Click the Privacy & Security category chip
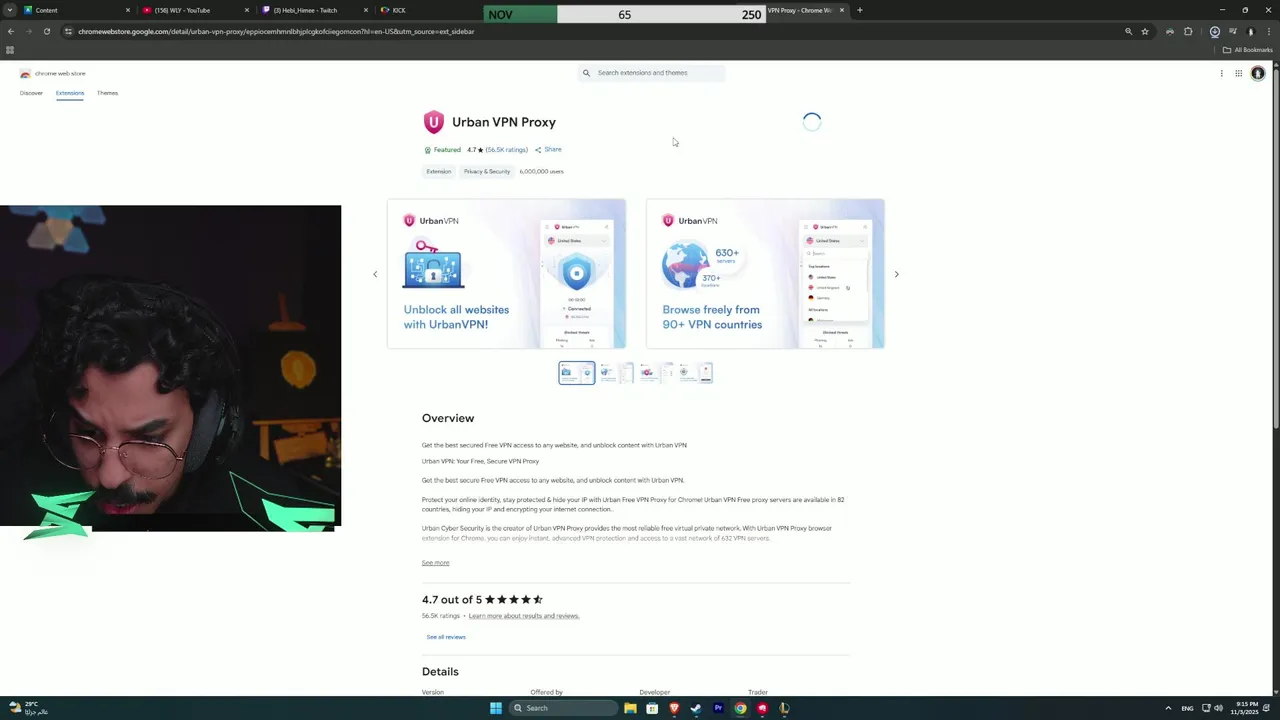Viewport: 1280px width, 720px height. tap(487, 171)
